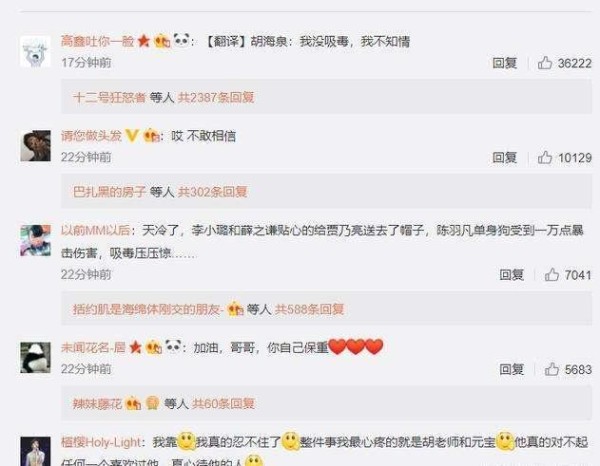Click thumbs-up icon beside 7041

coord(551,275)
